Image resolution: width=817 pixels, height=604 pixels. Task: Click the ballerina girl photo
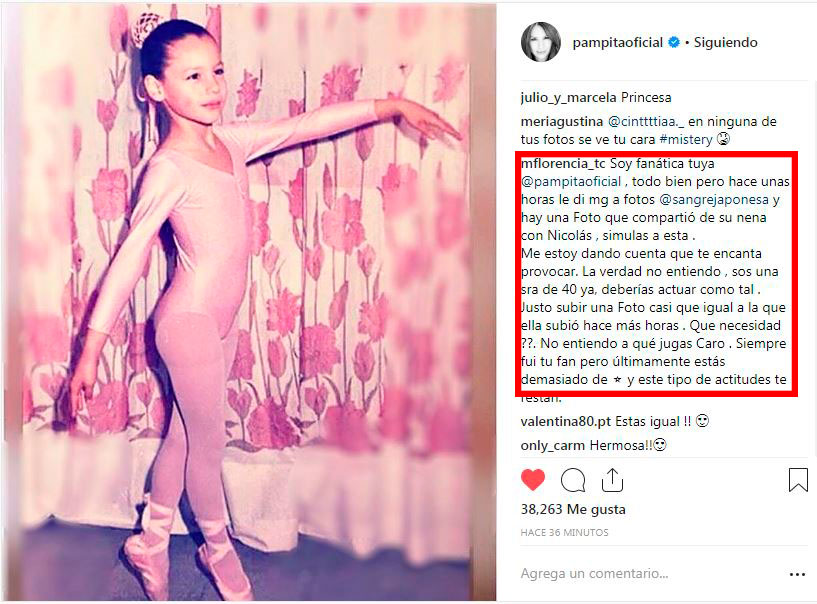[x=250, y=302]
